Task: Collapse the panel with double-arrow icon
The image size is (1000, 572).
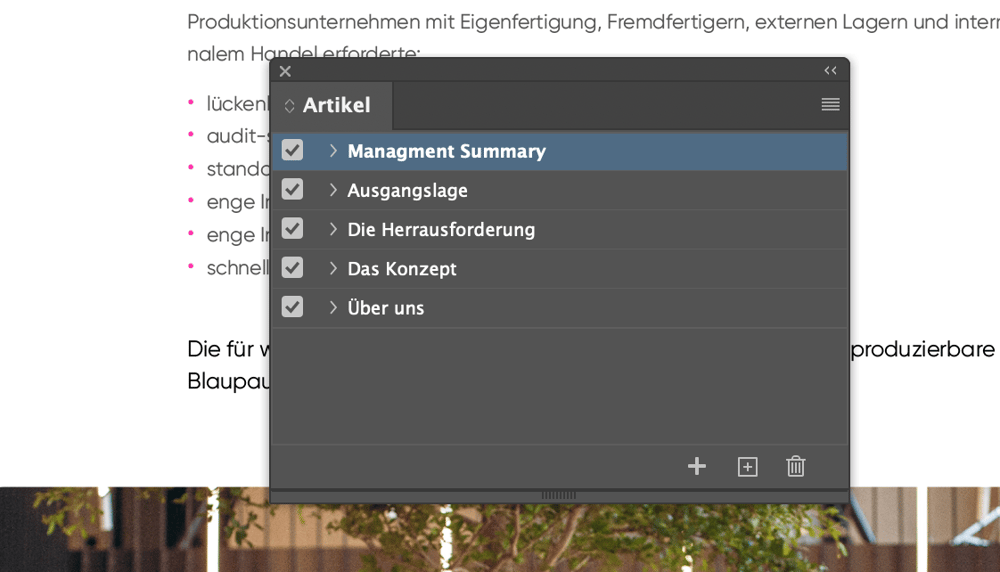Action: coord(830,70)
